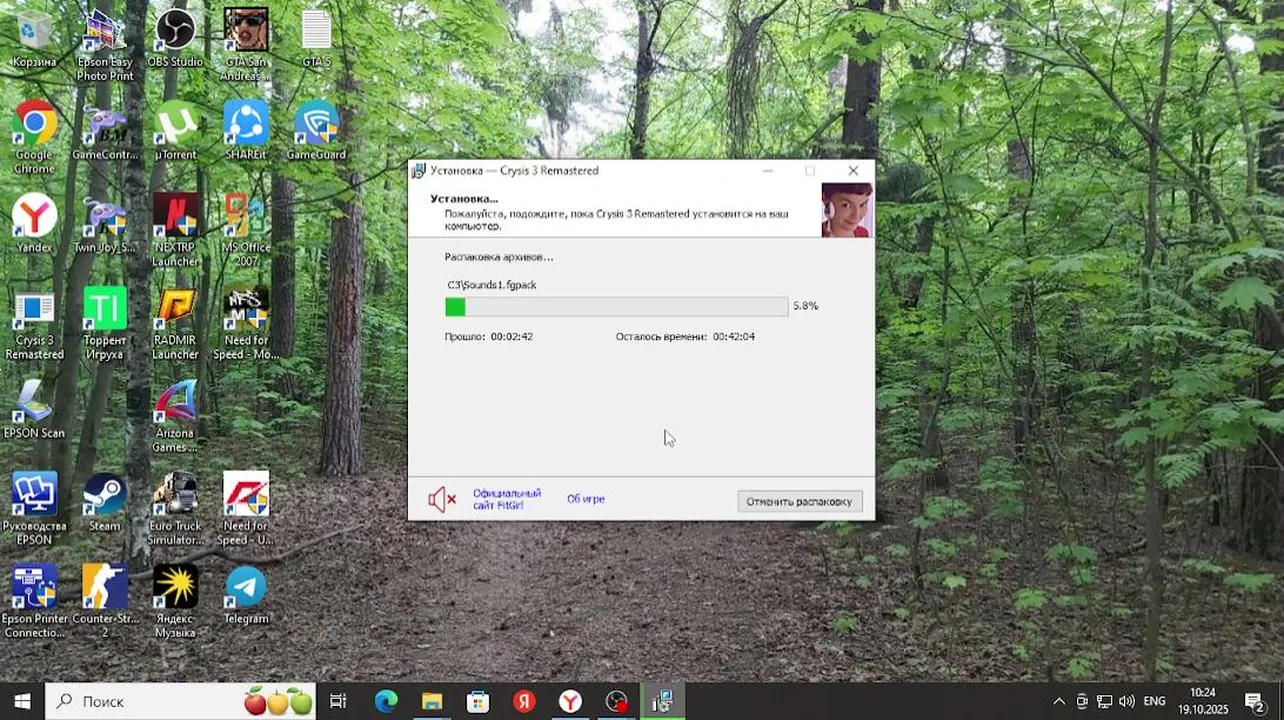Launch Telegram from desktop
This screenshot has width=1284, height=720.
246,595
